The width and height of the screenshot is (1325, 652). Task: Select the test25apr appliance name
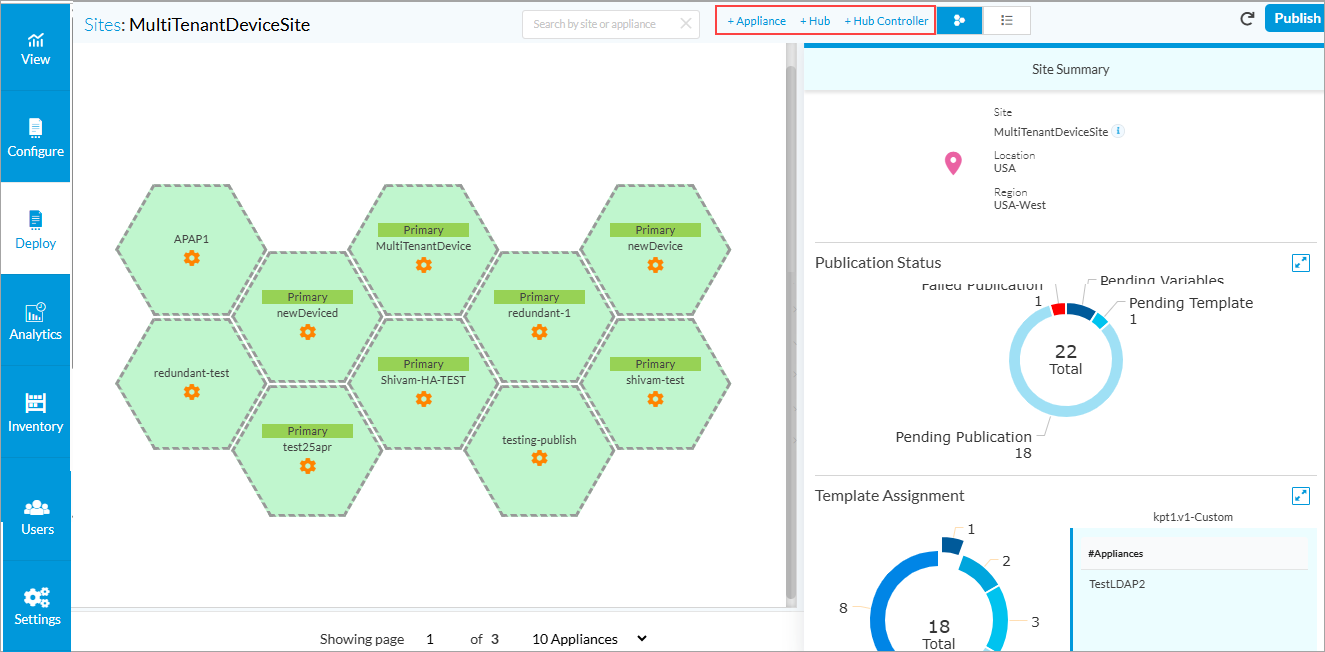click(x=308, y=447)
